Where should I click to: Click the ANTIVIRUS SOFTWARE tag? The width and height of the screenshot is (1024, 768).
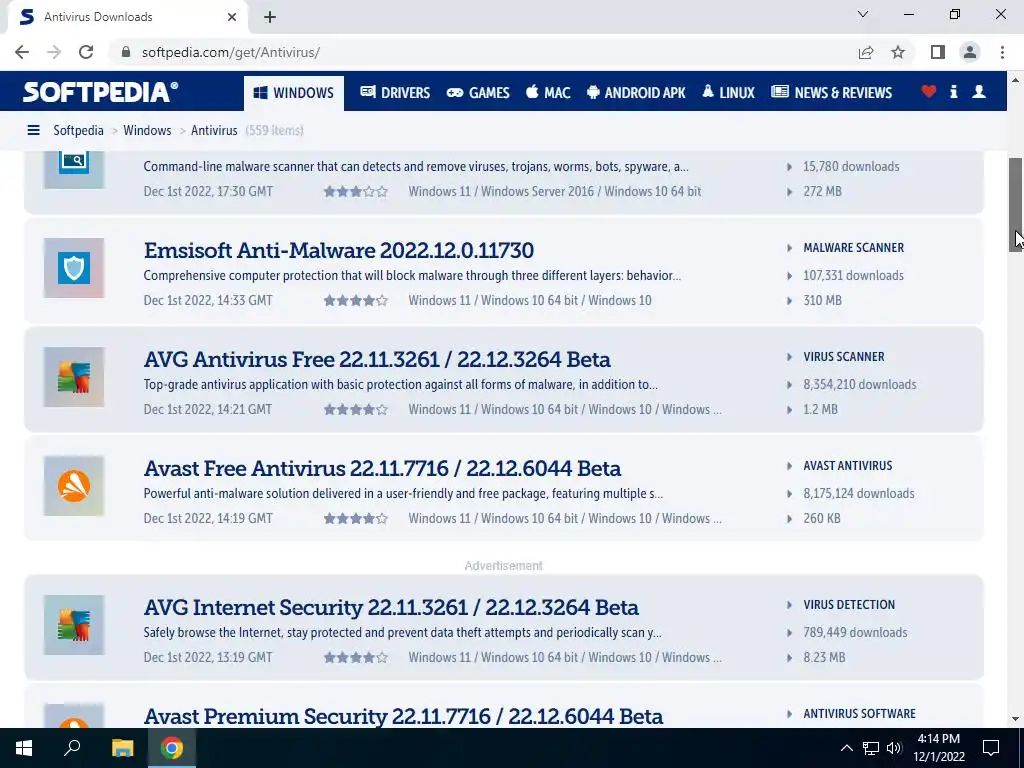(859, 714)
